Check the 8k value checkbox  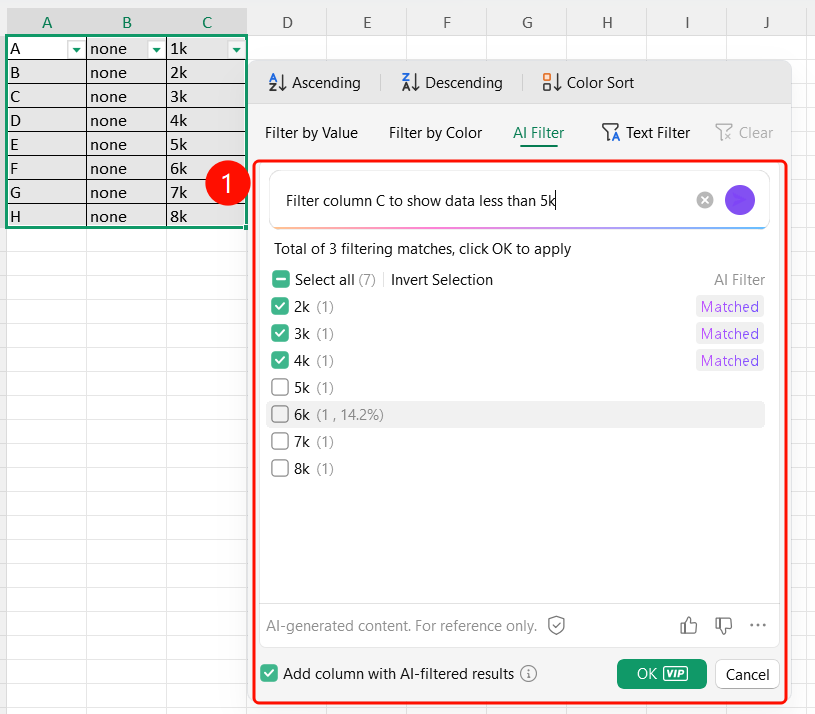280,469
